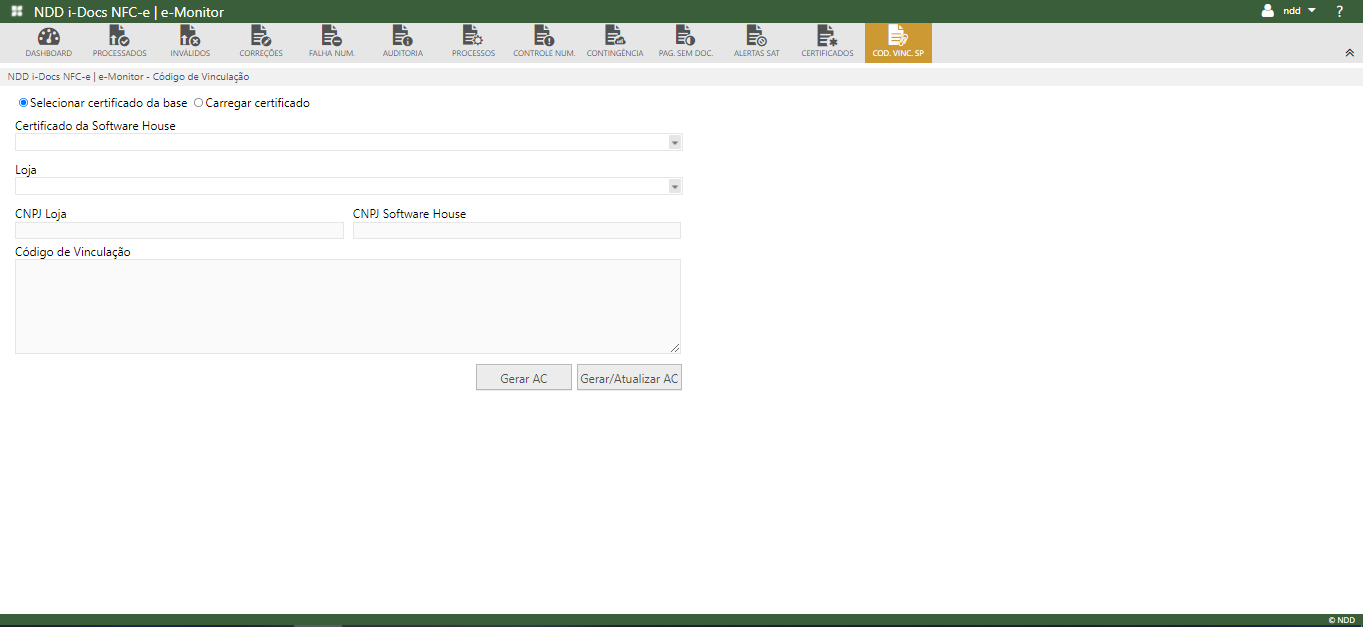Click the Gerar/Atualizar AC button
The image size is (1363, 627).
point(629,377)
